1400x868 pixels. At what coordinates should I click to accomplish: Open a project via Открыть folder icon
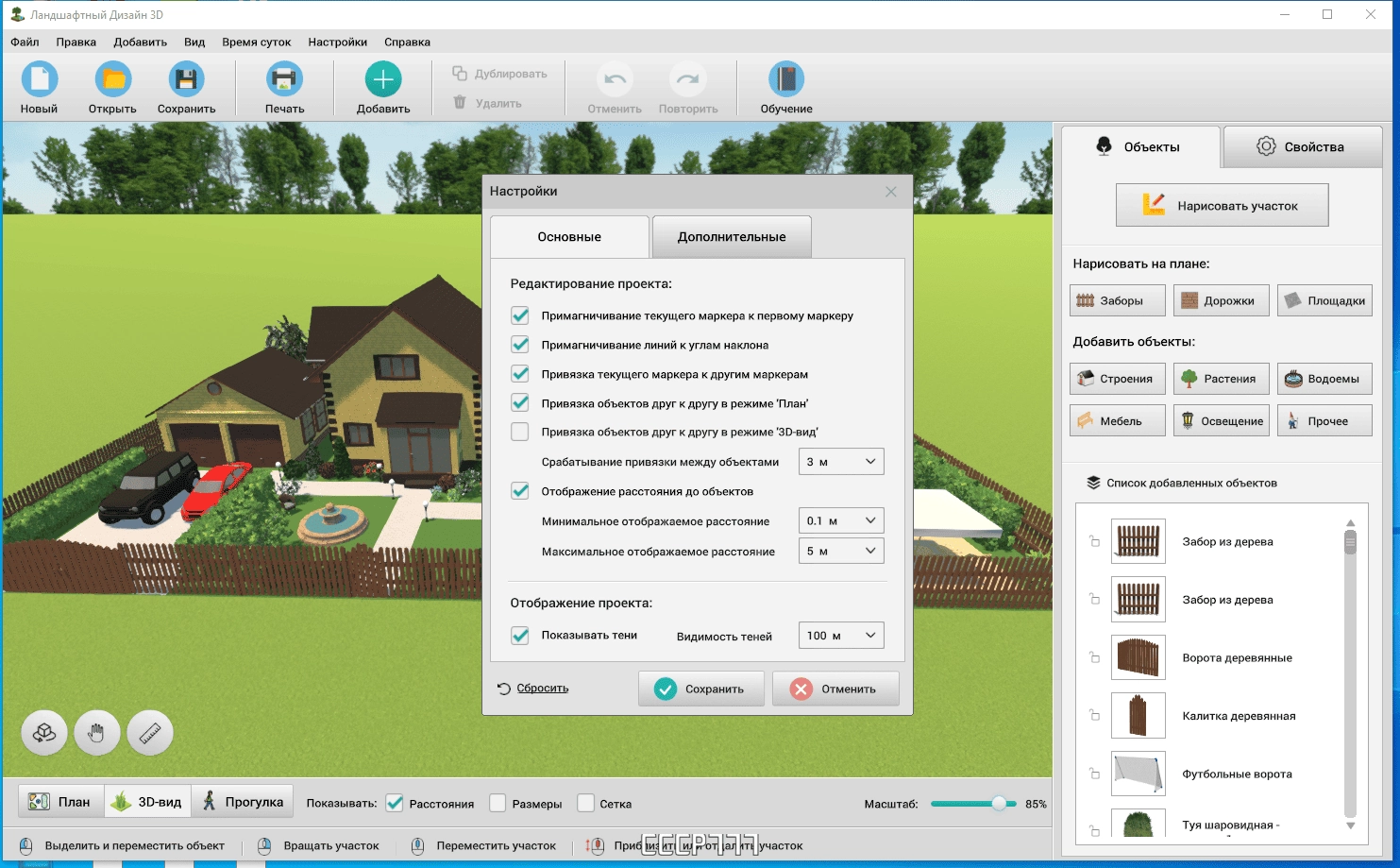point(112,79)
